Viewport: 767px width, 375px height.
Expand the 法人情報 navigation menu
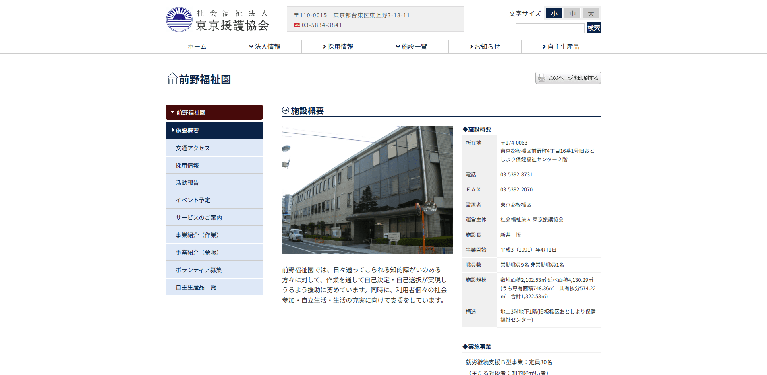pyautogui.click(x=265, y=46)
